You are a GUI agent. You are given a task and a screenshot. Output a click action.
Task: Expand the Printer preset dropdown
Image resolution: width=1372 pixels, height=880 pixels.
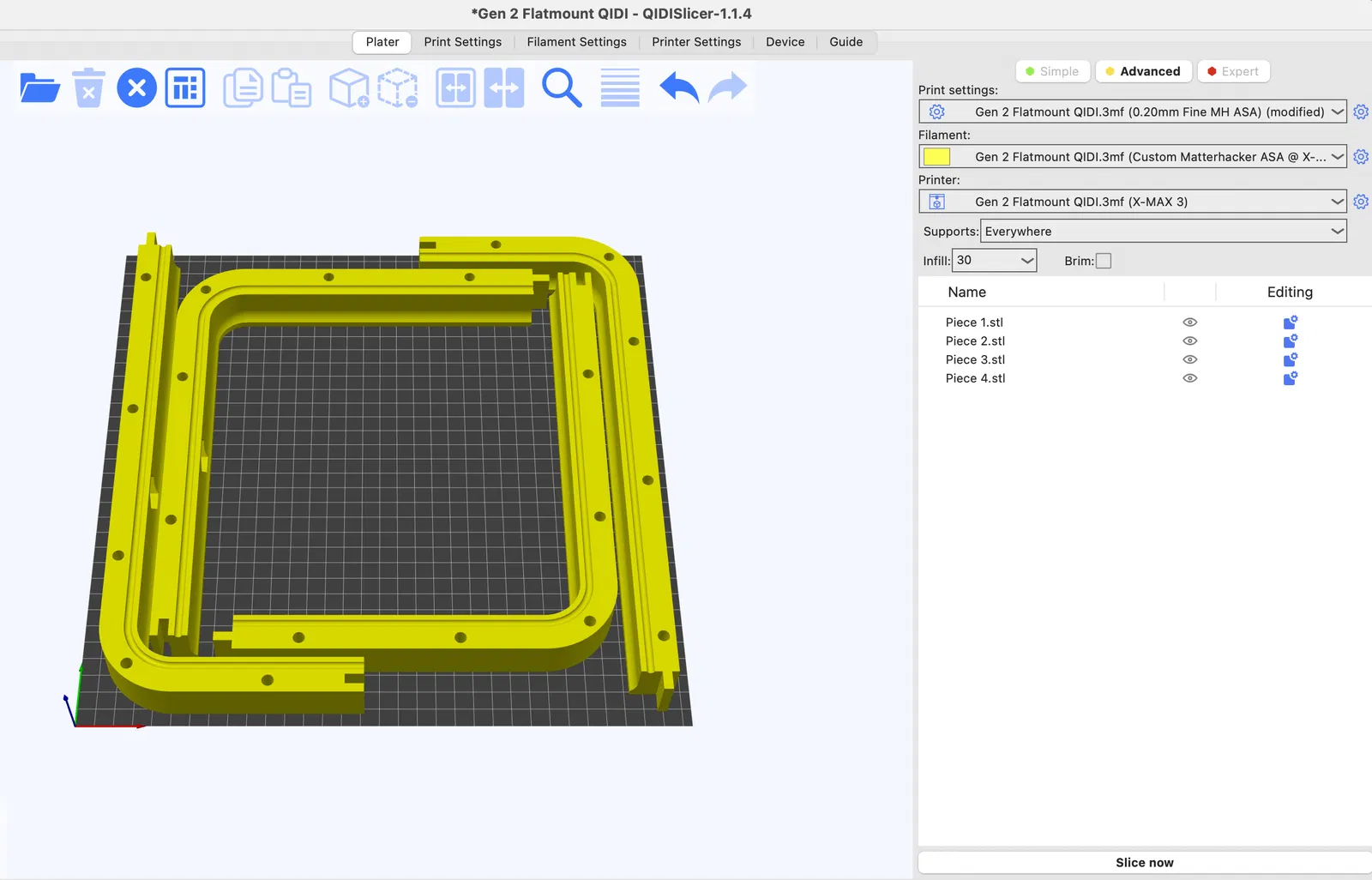[x=1132, y=202]
